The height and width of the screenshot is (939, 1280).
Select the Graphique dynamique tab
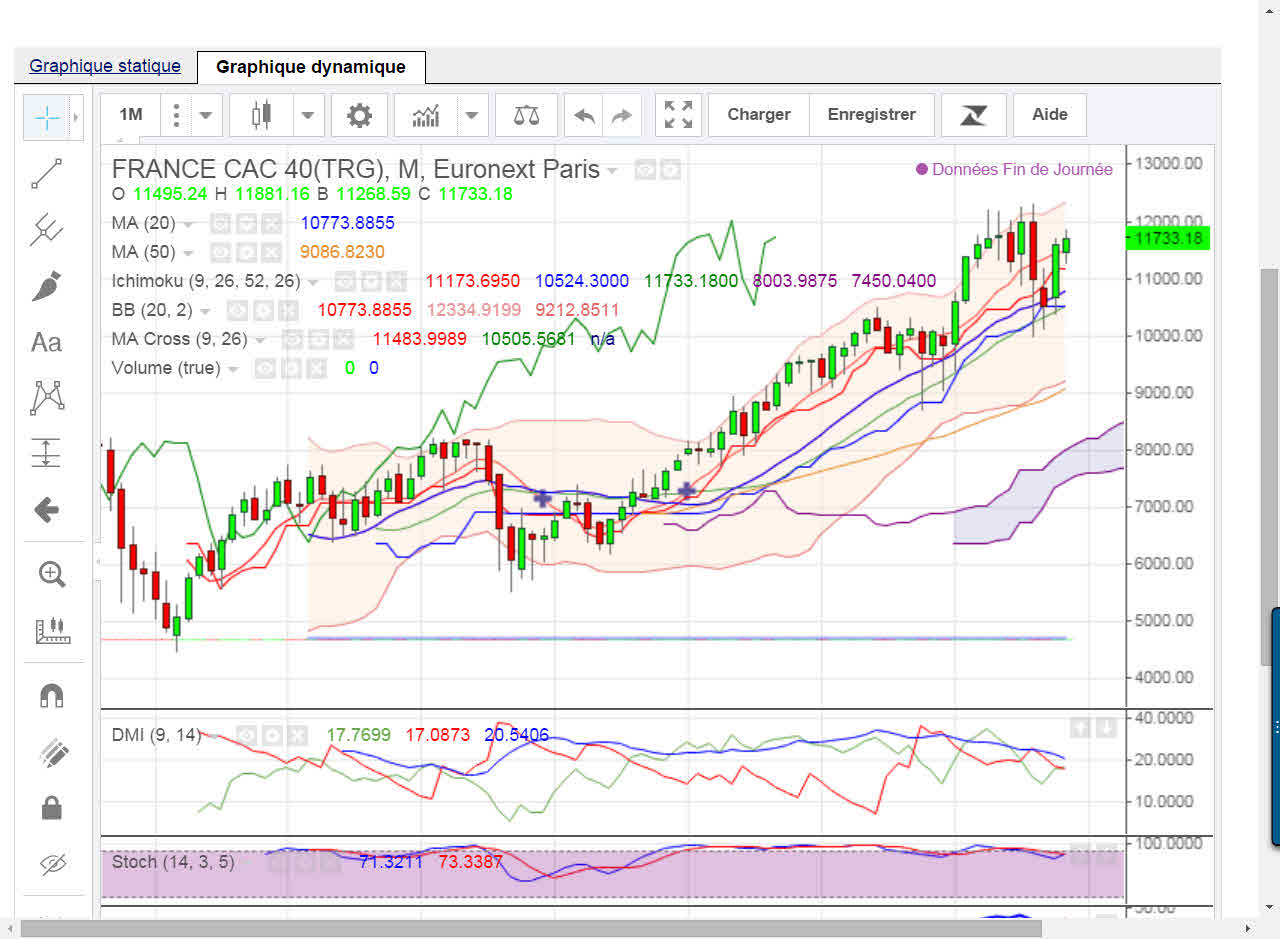coord(311,67)
